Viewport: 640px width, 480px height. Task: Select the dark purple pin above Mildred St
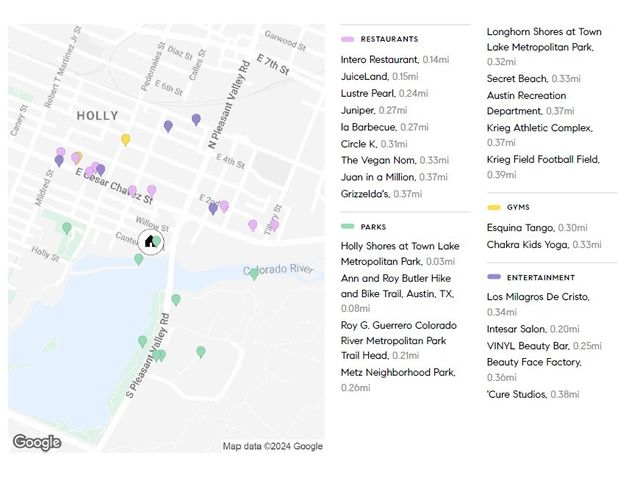coord(60,161)
